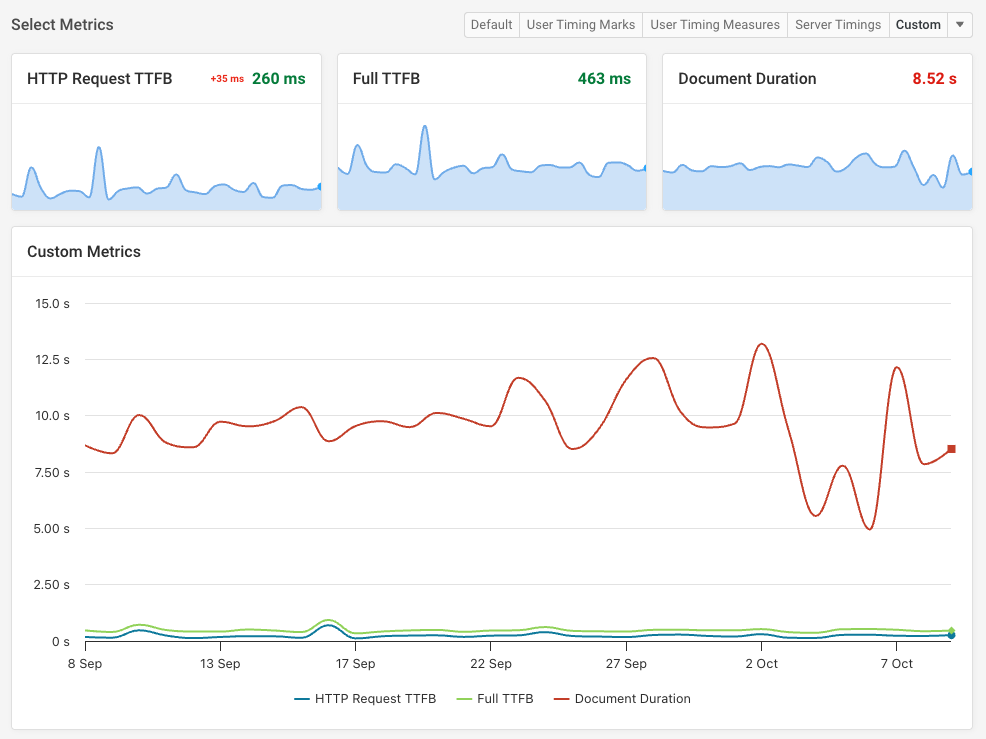Click the 12.5 s y-axis label

52,360
